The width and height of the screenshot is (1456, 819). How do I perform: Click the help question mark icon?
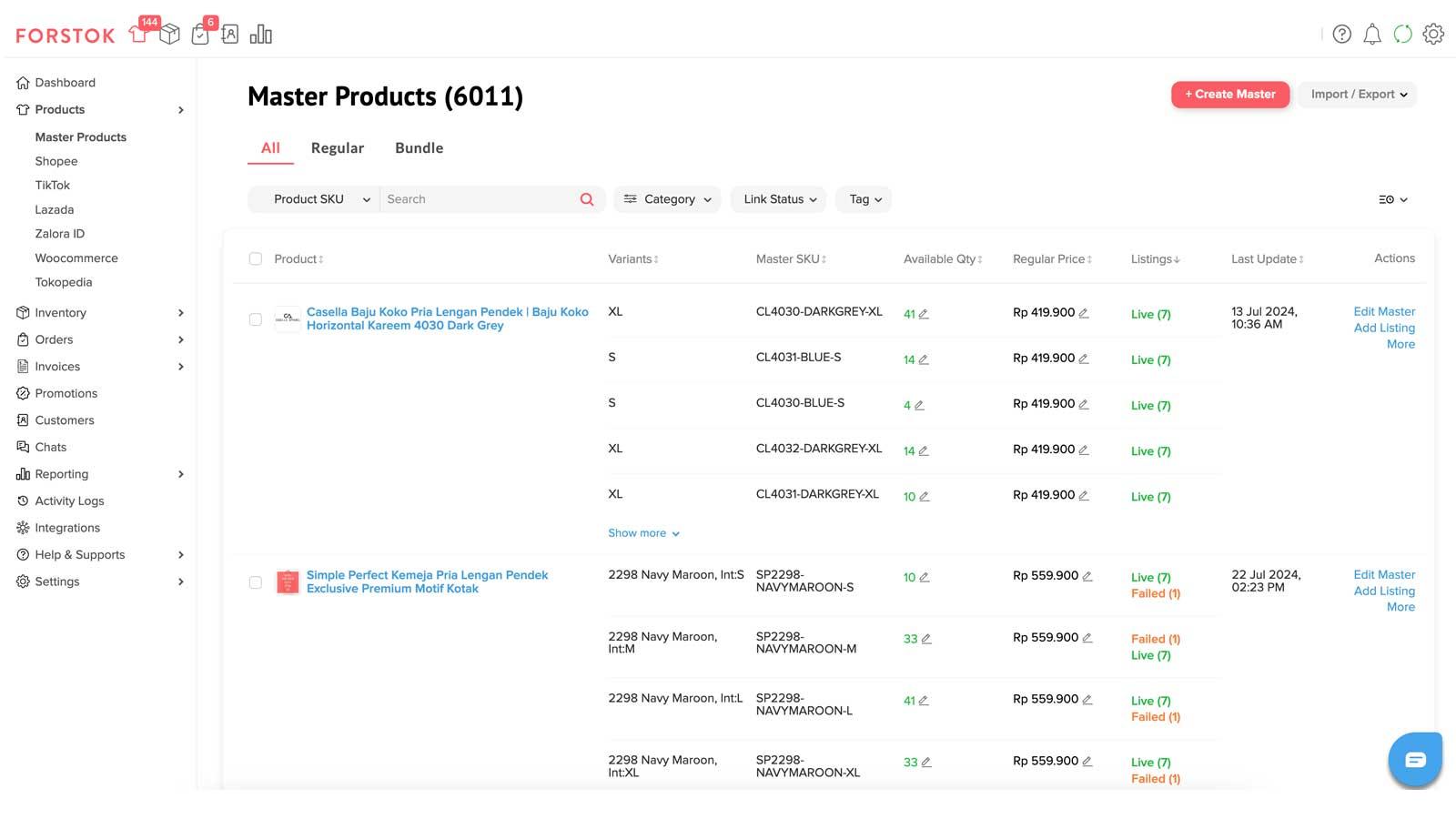click(1342, 34)
